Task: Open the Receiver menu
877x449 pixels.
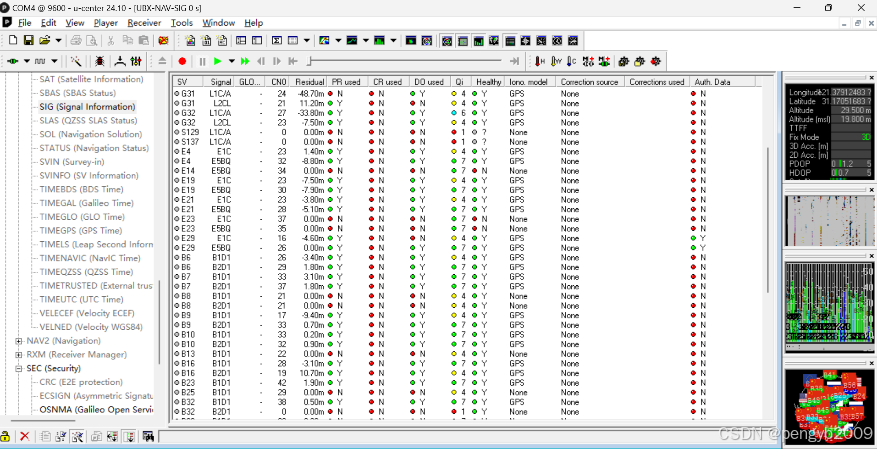Action: coord(144,23)
